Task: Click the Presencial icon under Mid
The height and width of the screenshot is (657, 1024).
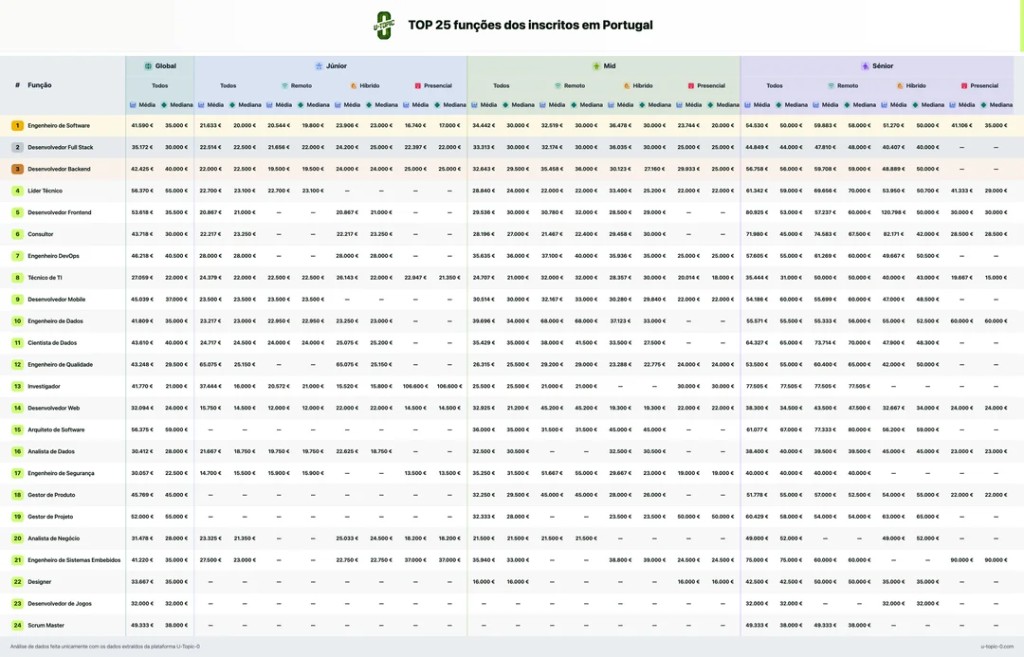Action: [x=691, y=86]
